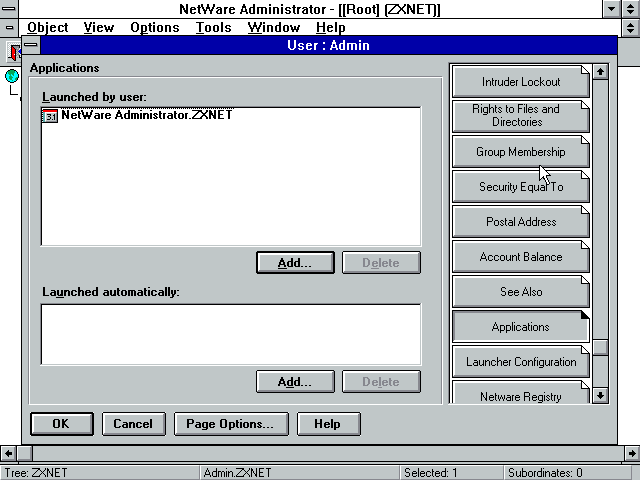
Task: Click Admin.ZXNET in status bar
Action: click(x=238, y=473)
